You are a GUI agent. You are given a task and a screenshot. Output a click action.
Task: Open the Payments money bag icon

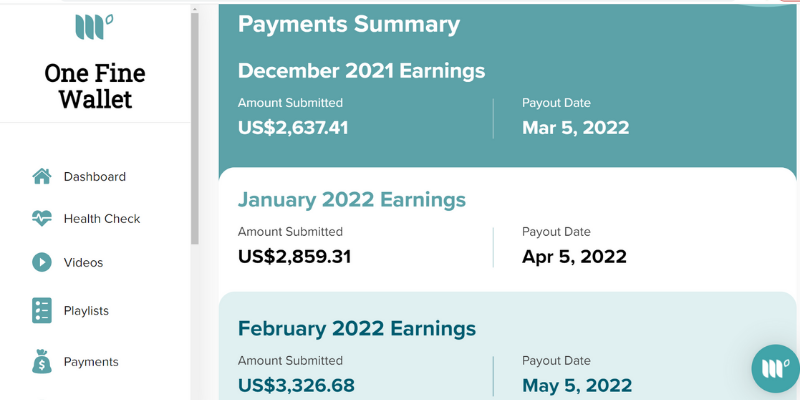42,361
